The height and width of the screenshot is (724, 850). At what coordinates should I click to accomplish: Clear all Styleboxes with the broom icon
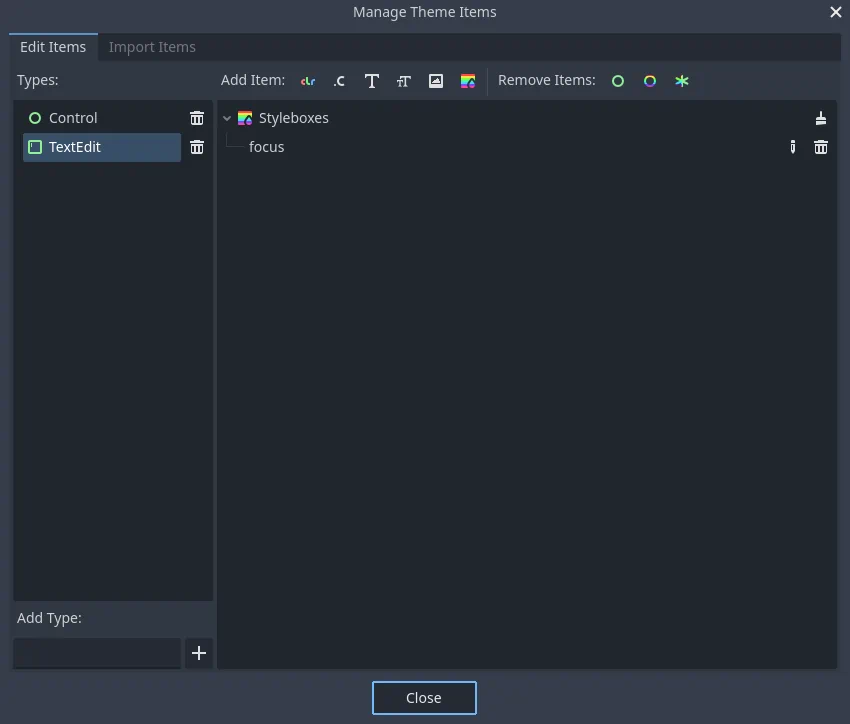[821, 118]
